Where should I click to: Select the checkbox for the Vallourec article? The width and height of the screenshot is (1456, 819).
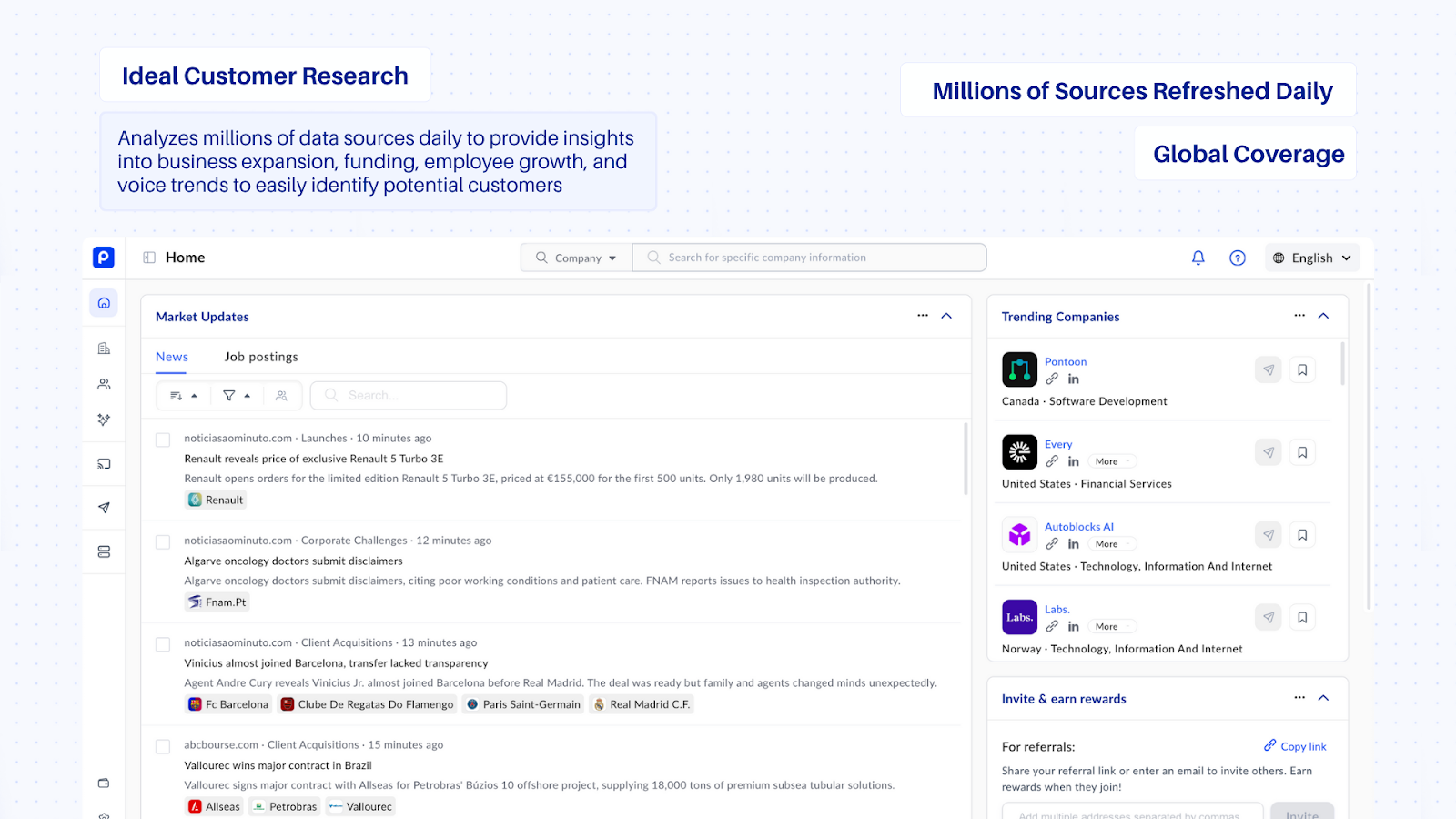pyautogui.click(x=162, y=745)
